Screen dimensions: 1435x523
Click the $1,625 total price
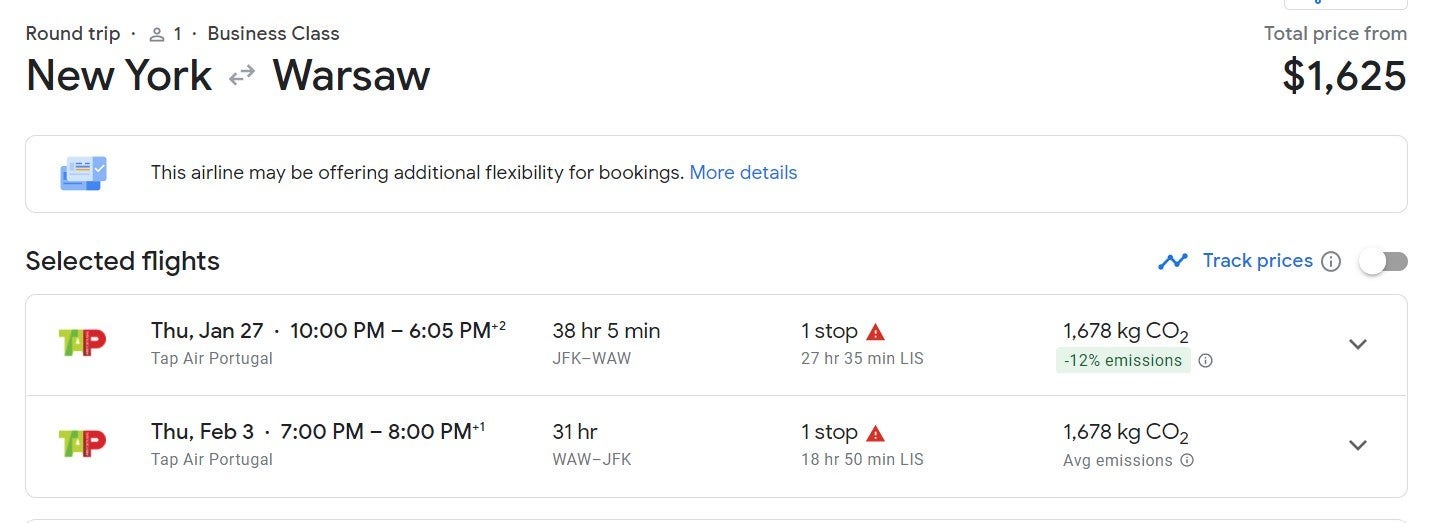click(1344, 77)
